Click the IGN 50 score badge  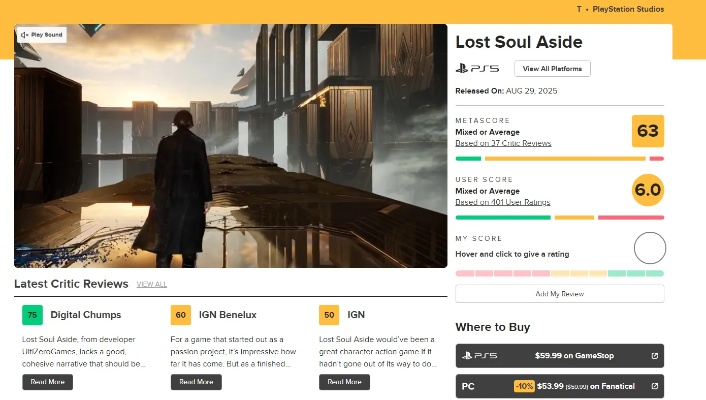pos(329,315)
